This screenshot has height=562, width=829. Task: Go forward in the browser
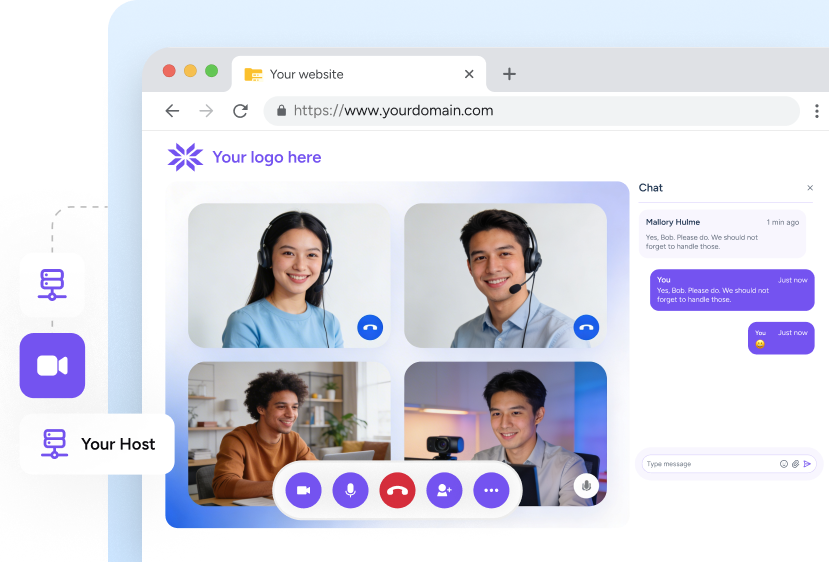pyautogui.click(x=206, y=110)
